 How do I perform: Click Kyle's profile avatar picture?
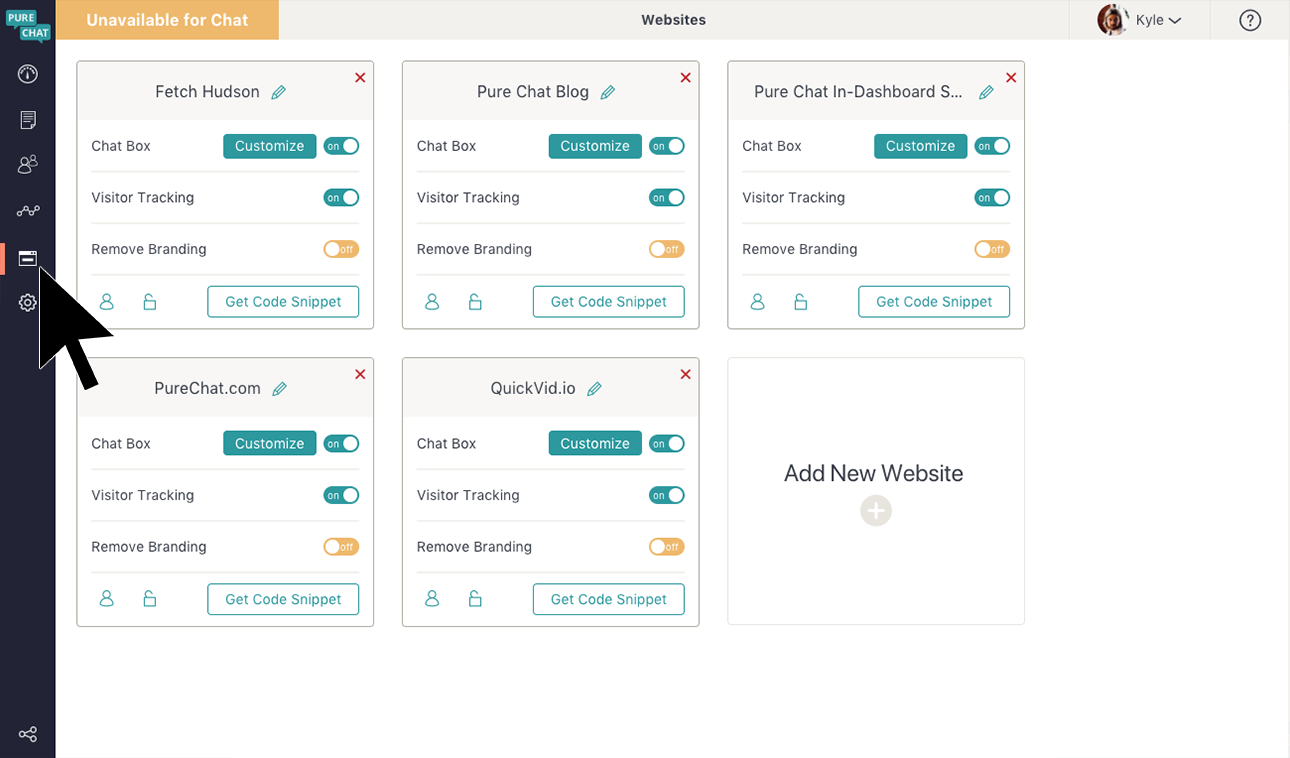click(1113, 20)
